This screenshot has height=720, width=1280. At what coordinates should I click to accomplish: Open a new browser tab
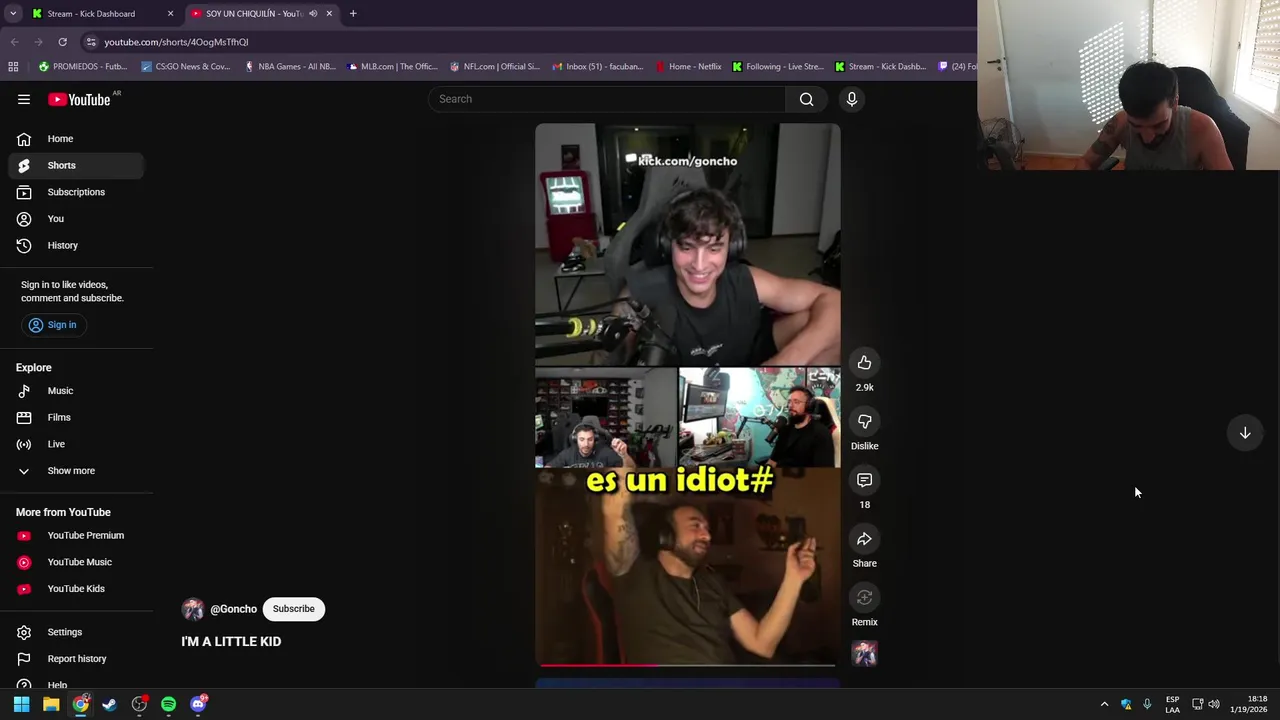point(353,14)
